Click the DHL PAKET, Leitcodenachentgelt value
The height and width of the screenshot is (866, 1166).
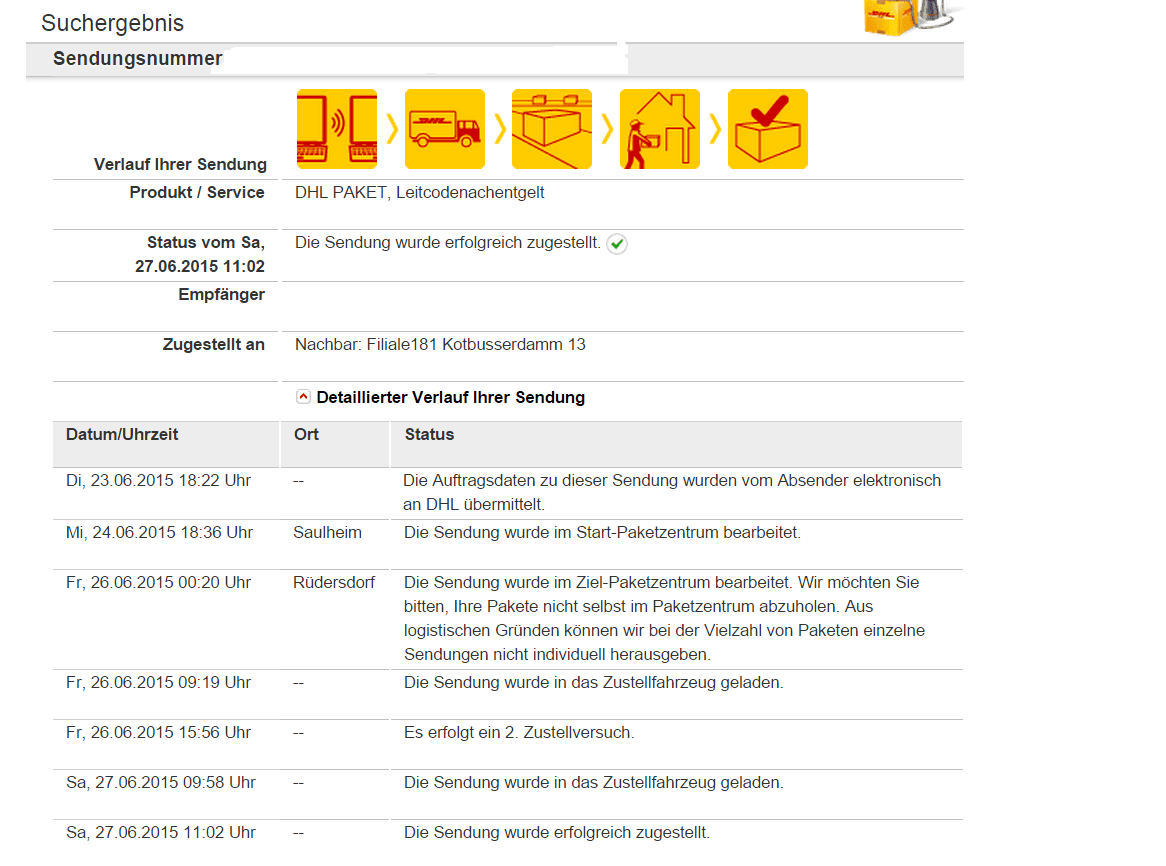[419, 193]
